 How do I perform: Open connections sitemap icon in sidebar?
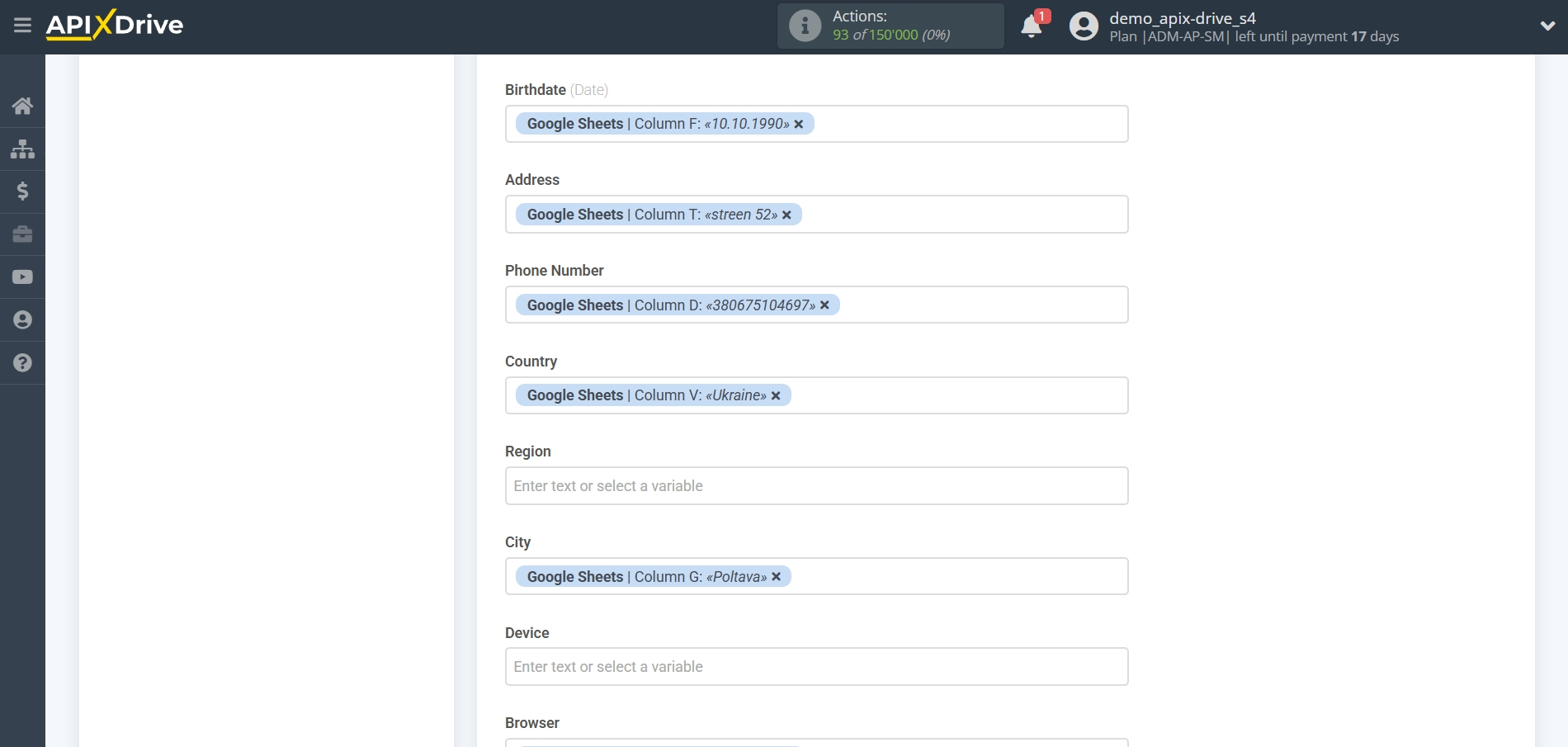(x=22, y=149)
